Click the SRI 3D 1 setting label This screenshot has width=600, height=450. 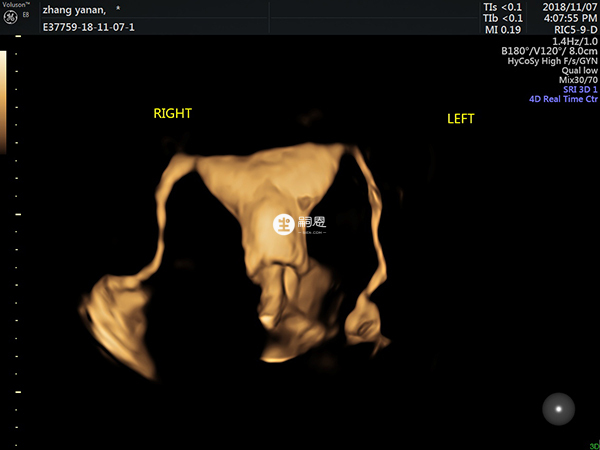(x=573, y=90)
